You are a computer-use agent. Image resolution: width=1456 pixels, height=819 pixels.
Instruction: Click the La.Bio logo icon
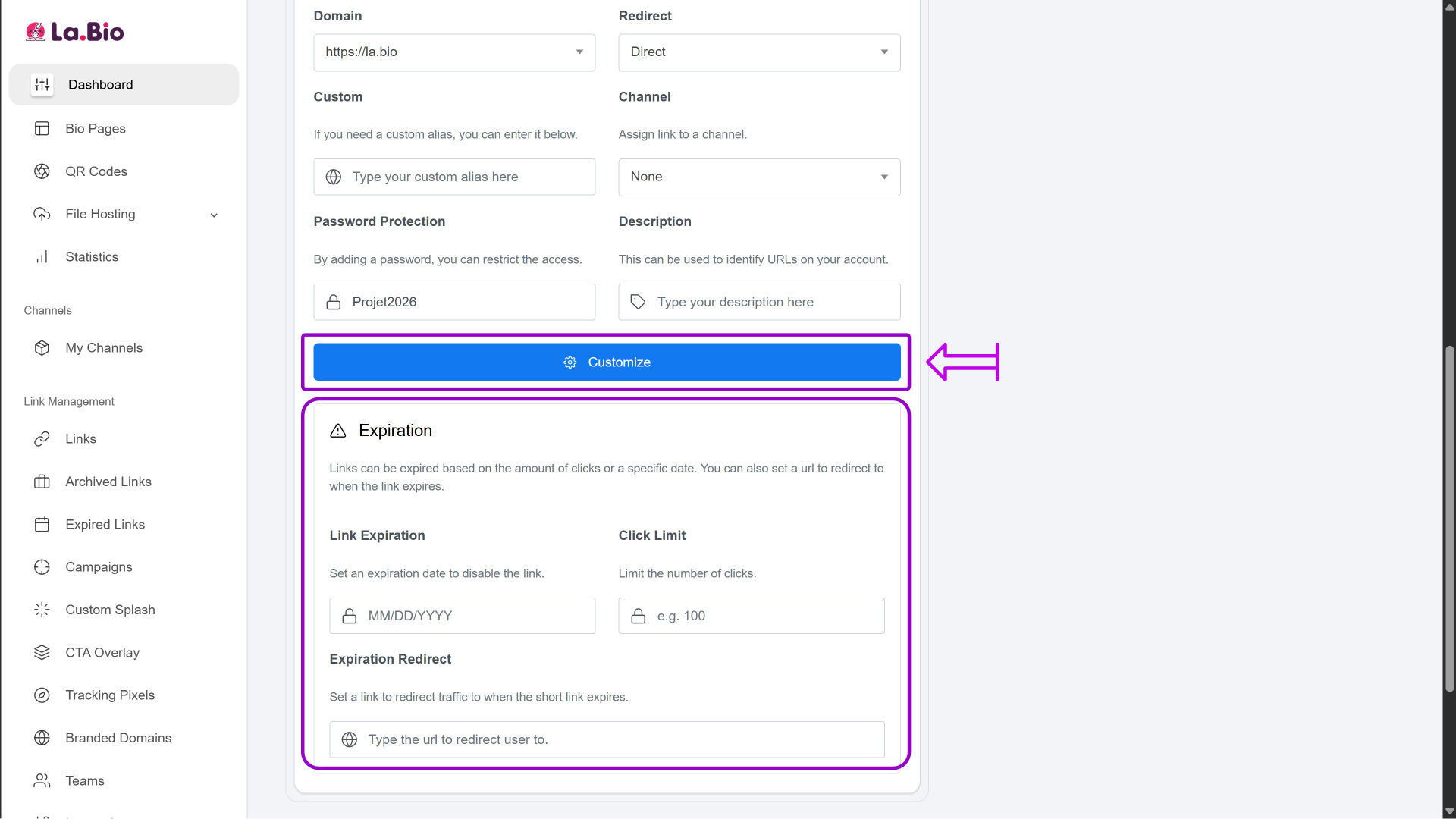(36, 32)
